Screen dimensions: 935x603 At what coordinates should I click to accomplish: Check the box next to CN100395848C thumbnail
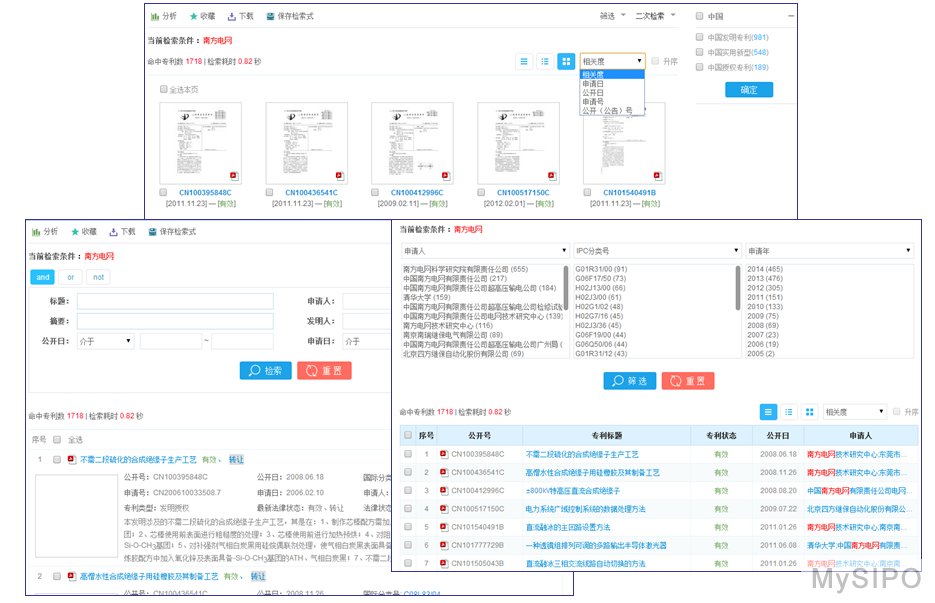coord(163,193)
